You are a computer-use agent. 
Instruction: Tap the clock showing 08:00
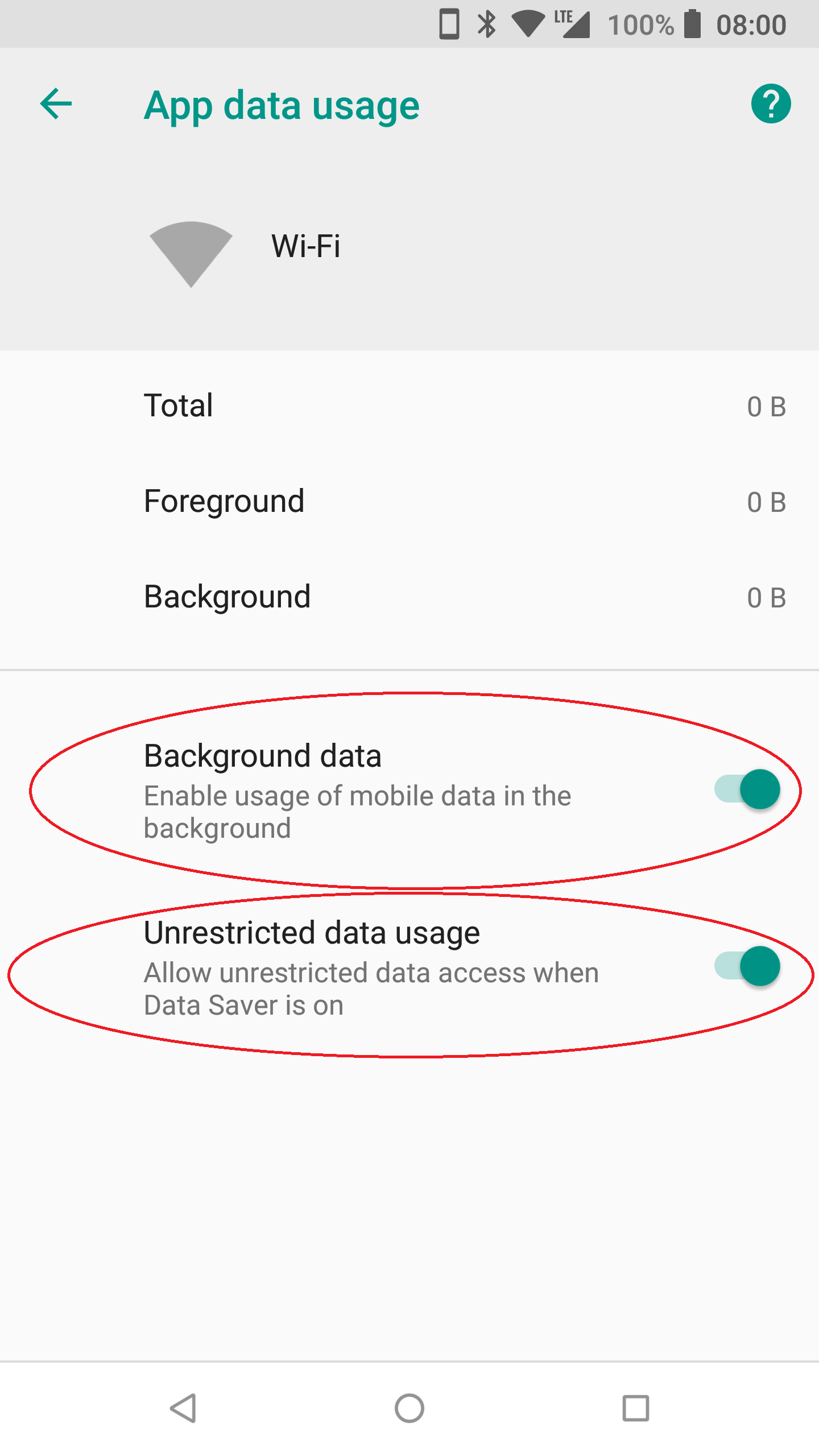pyautogui.click(x=751, y=25)
